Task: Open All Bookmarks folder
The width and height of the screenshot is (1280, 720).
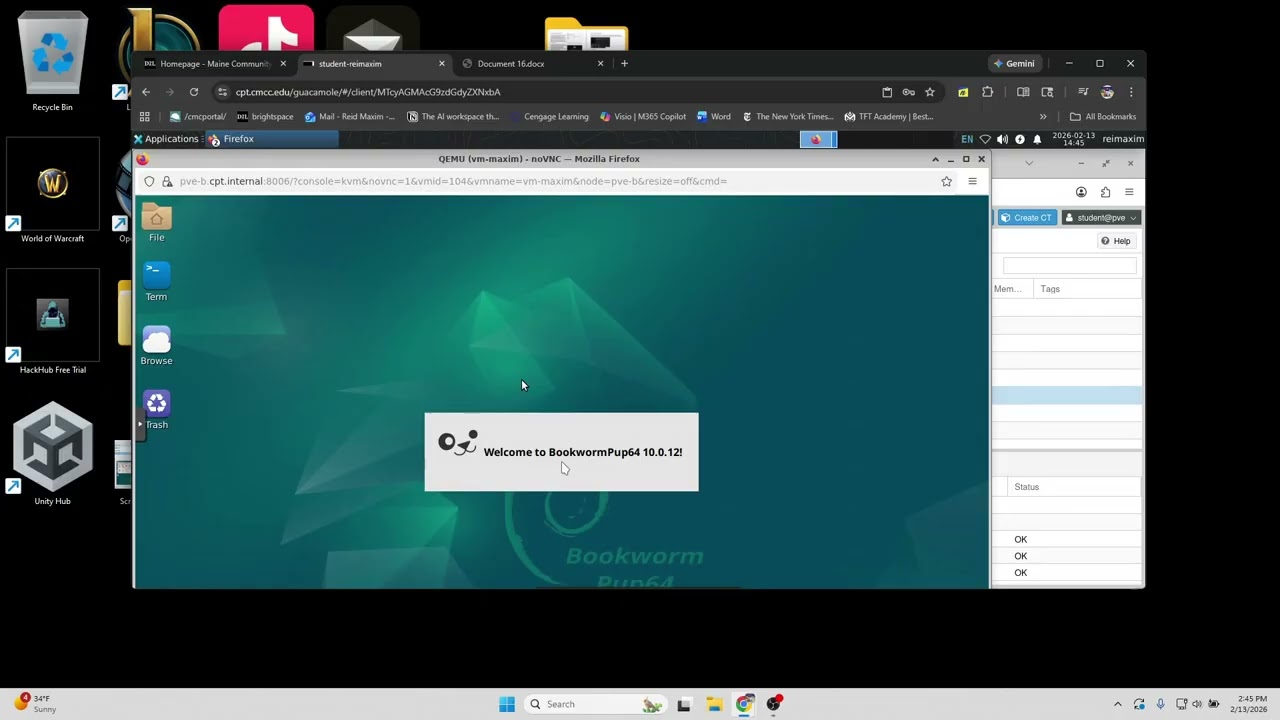Action: pos(1103,116)
